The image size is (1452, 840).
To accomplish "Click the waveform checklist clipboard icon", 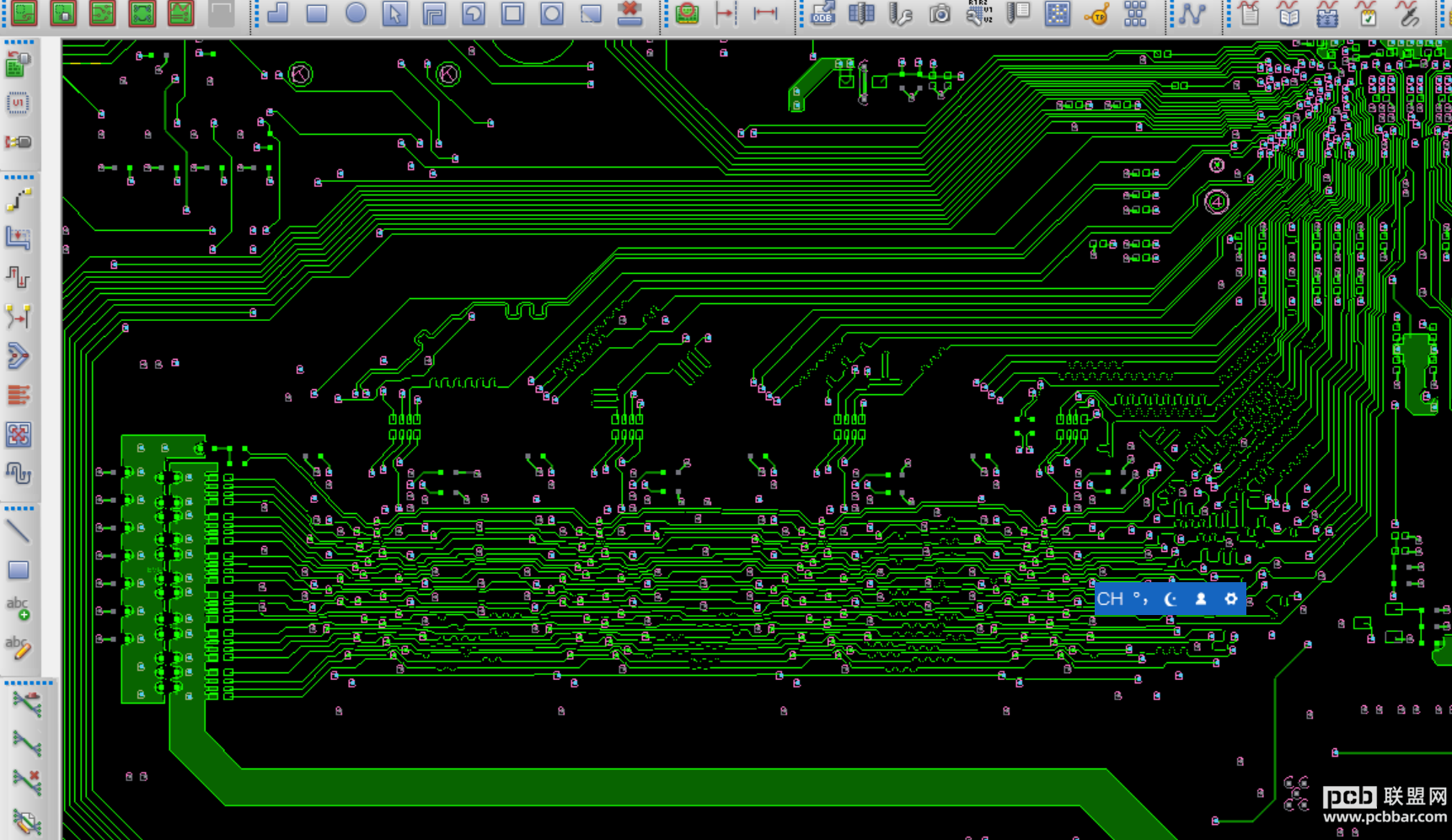I will [1367, 13].
